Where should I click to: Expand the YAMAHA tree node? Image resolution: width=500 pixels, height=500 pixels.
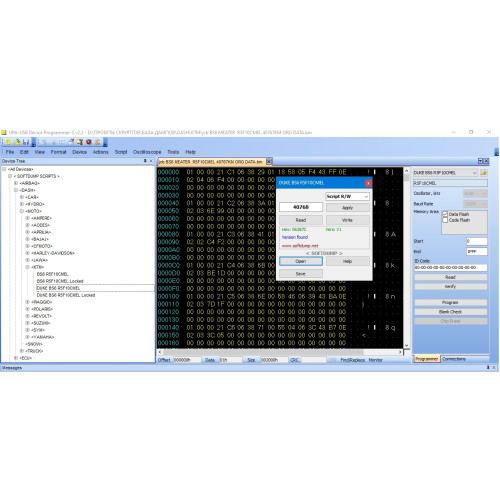pos(27,337)
